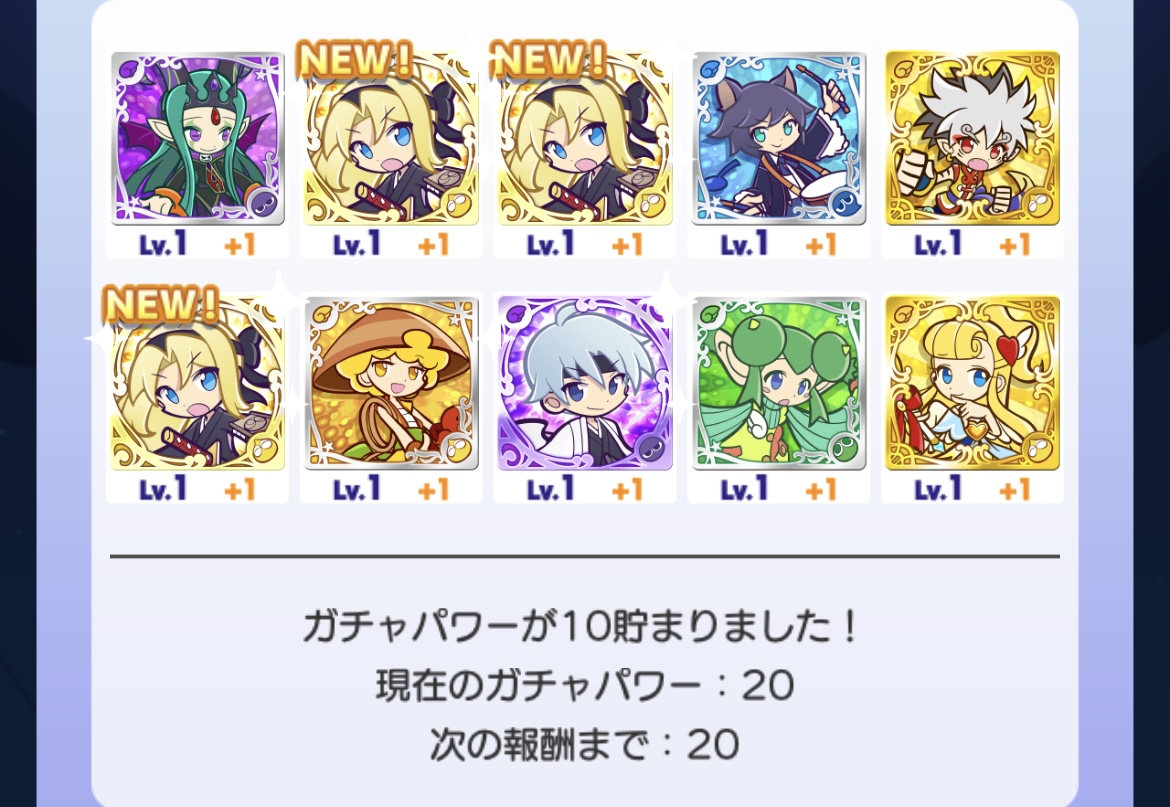The height and width of the screenshot is (807, 1170).
Task: Select the mushroom hat girl card
Action: point(391,383)
